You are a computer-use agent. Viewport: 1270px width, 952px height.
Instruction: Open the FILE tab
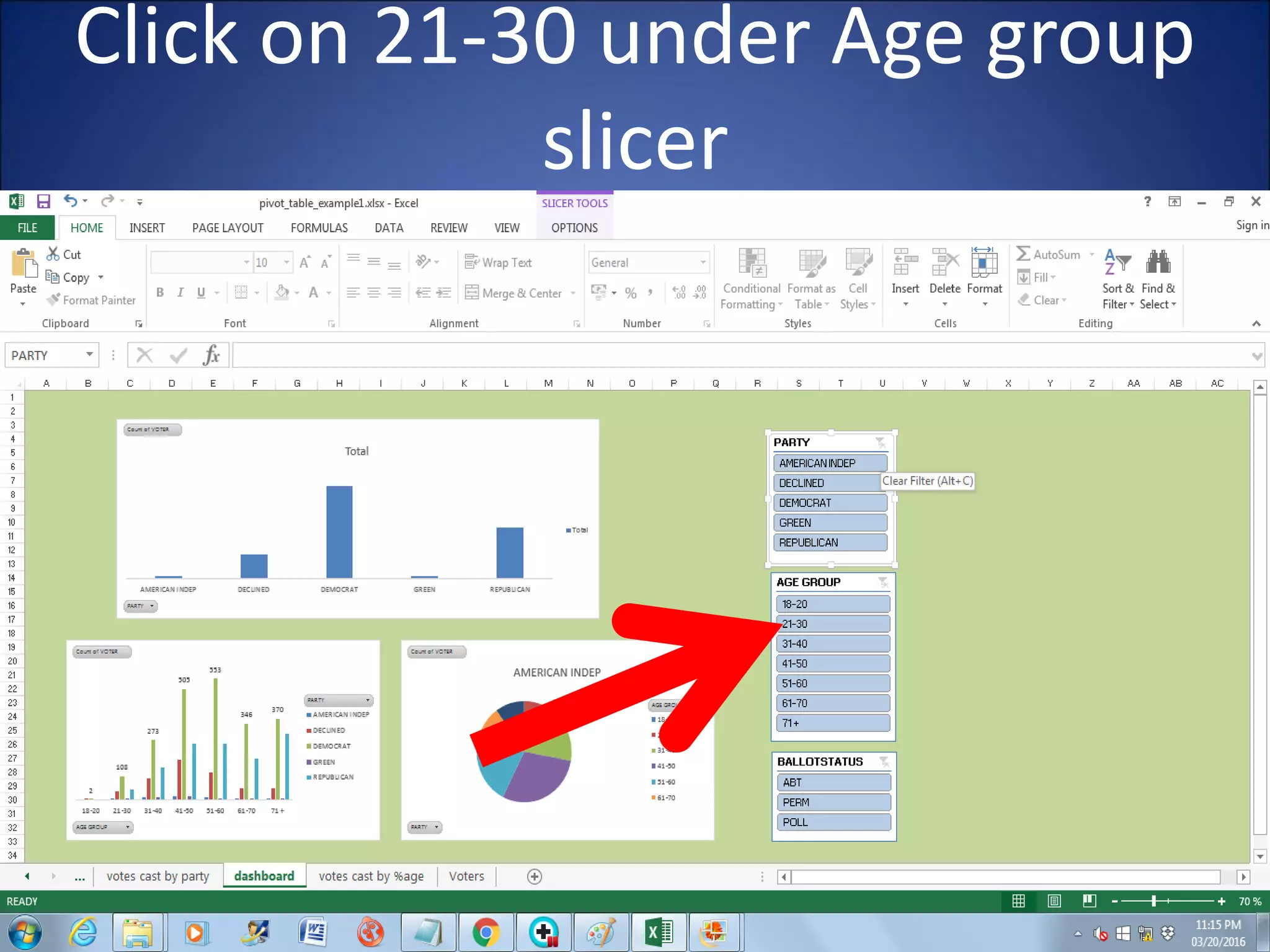[27, 227]
